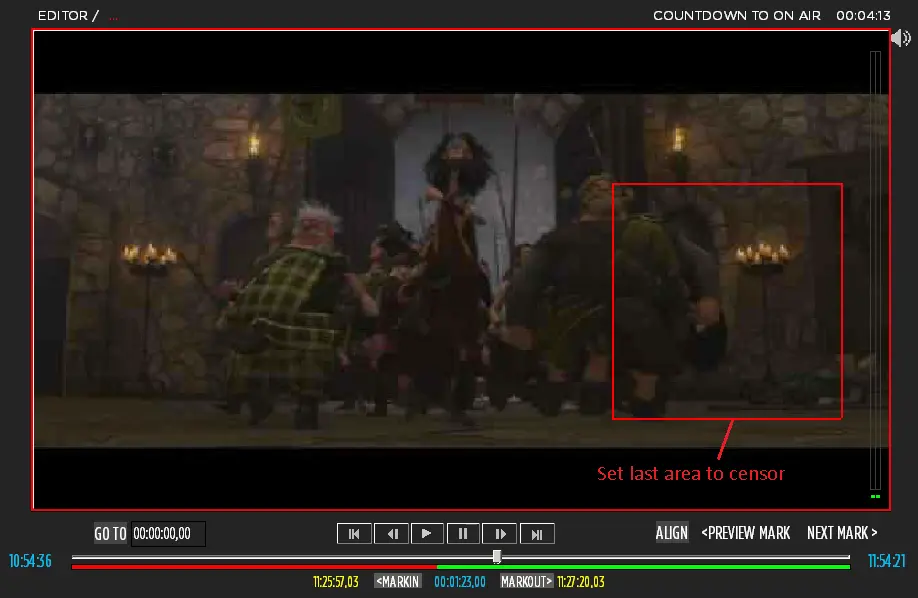Image resolution: width=918 pixels, height=598 pixels.
Task: Mute audio with the speaker icon
Action: click(x=900, y=38)
